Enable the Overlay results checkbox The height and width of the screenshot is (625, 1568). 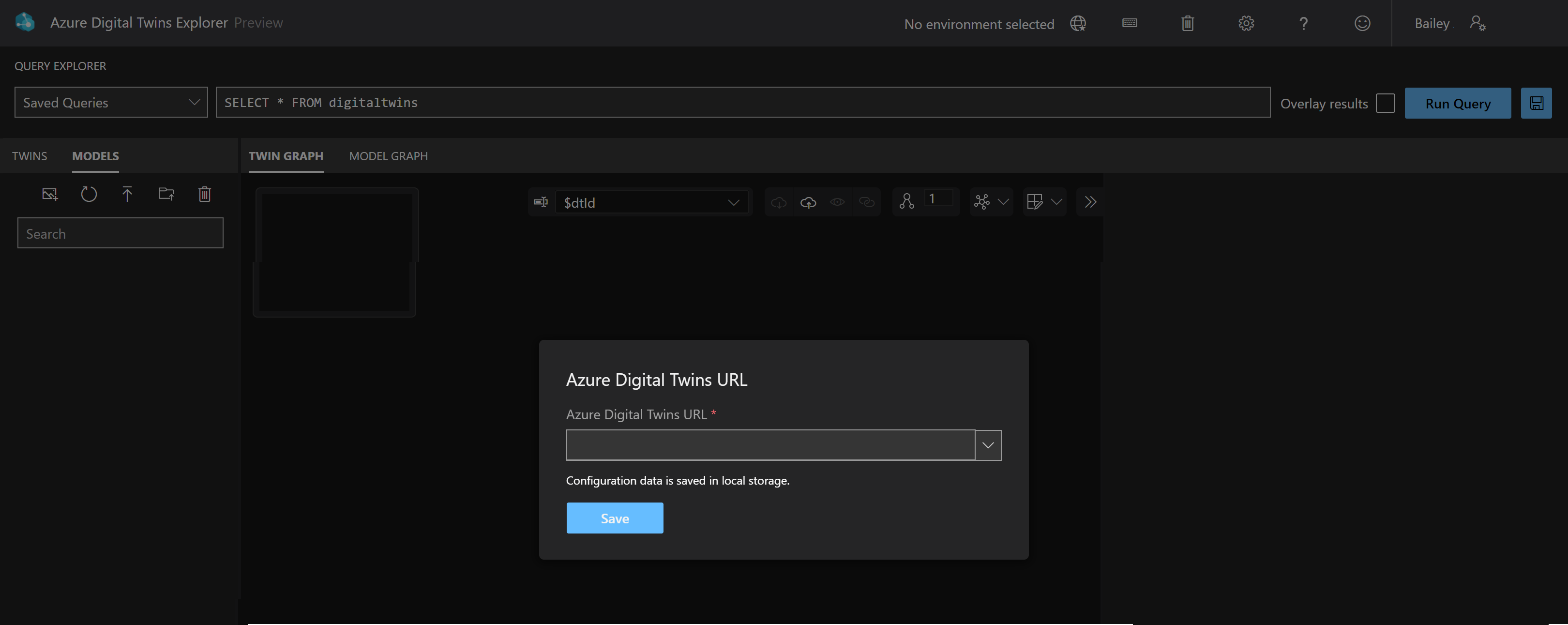tap(1385, 103)
